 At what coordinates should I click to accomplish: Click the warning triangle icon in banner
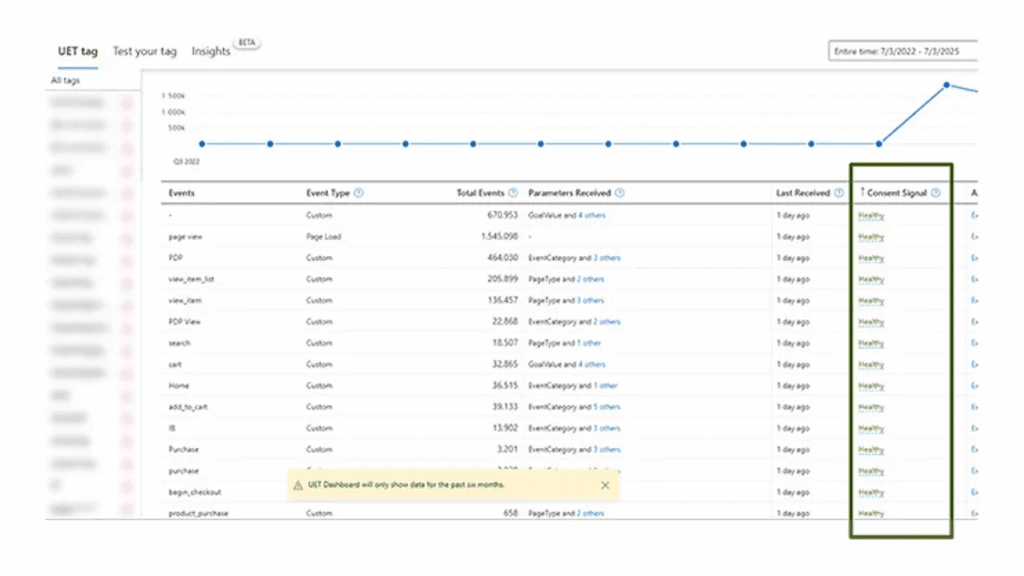coord(298,485)
